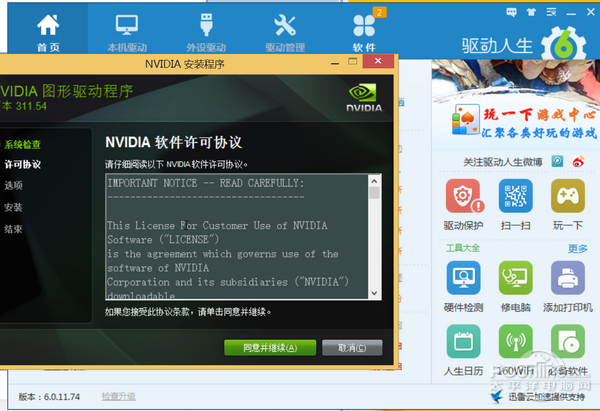
Task: Open the skin shirt icon in title bar
Action: pyautogui.click(x=531, y=12)
